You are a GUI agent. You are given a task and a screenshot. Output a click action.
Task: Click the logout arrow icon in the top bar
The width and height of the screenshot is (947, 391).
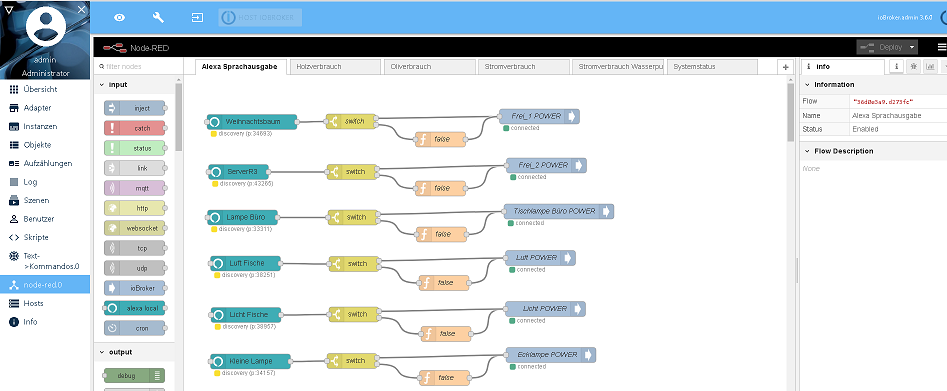(197, 18)
